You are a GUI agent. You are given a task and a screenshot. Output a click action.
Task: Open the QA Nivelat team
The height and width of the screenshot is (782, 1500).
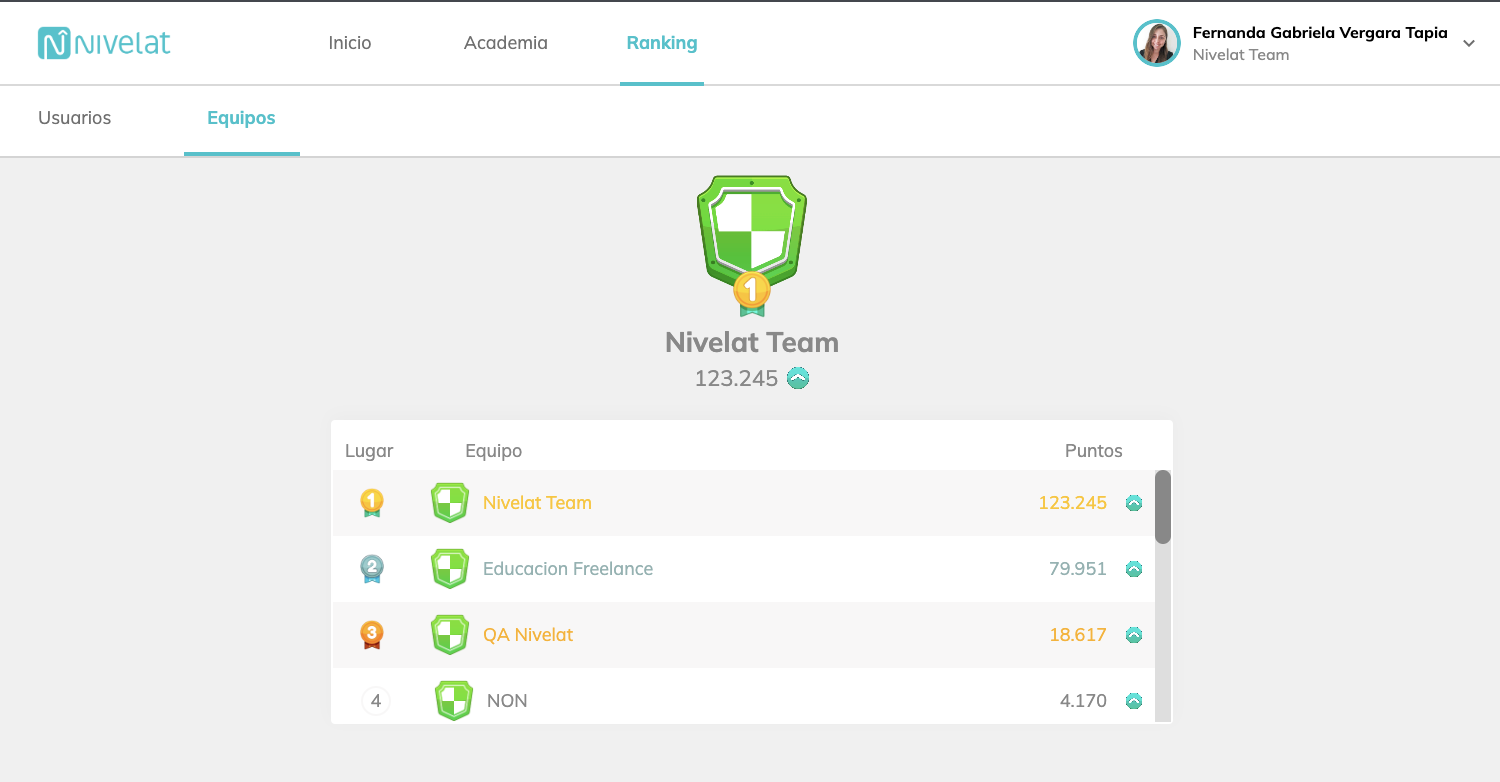tap(528, 635)
